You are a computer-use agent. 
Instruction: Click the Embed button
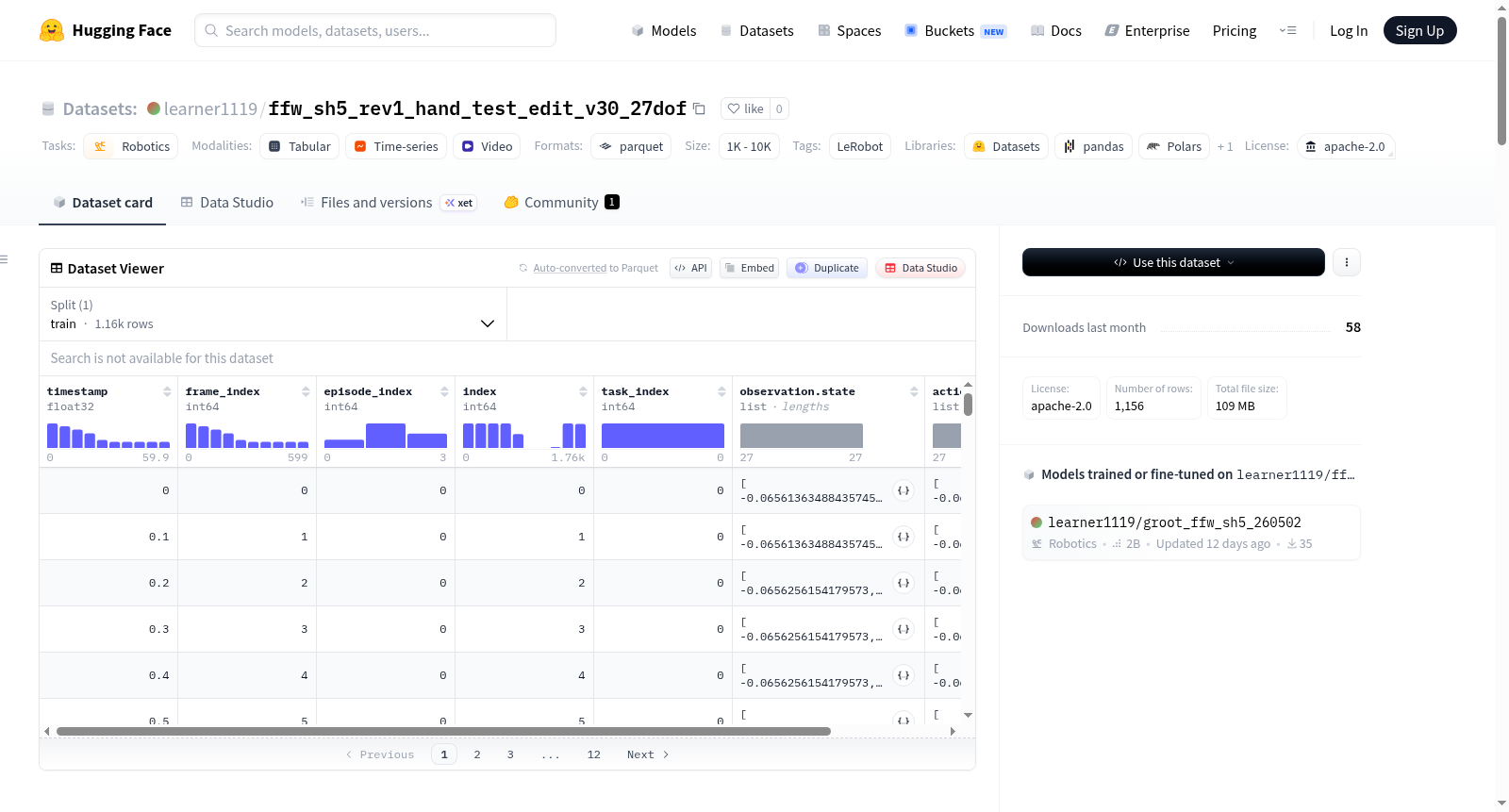click(x=749, y=268)
